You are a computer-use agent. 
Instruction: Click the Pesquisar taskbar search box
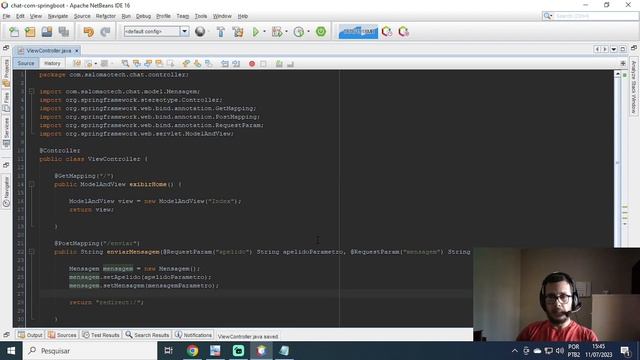(x=90, y=351)
